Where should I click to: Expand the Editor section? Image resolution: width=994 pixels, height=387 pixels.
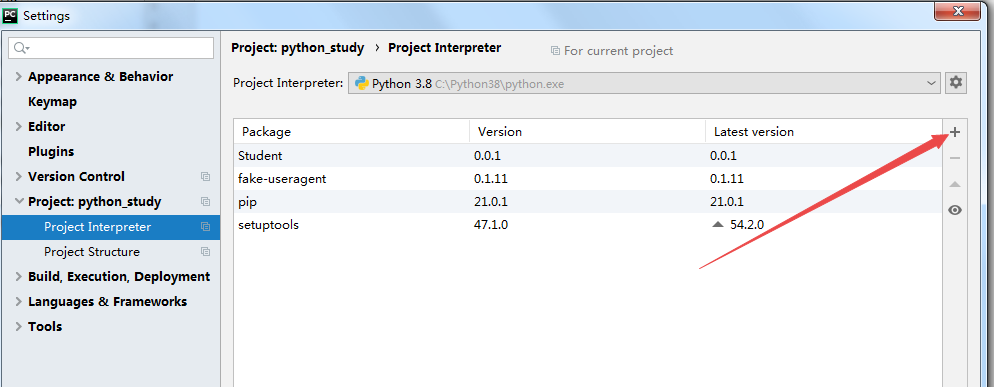pyautogui.click(x=19, y=127)
